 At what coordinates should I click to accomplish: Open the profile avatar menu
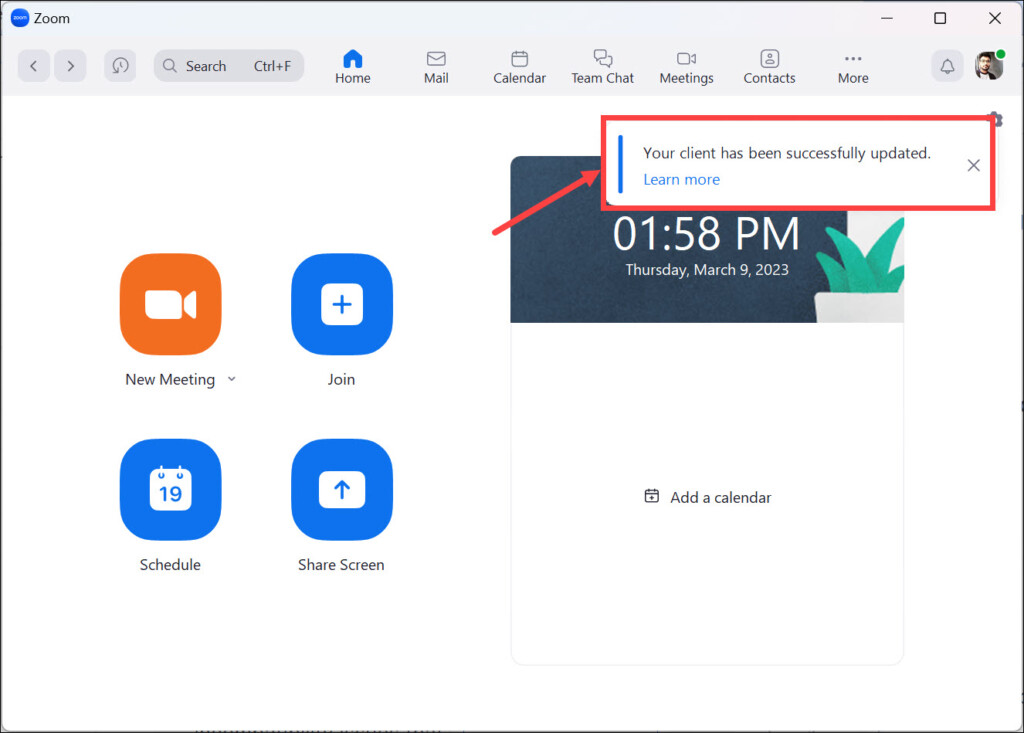pos(989,66)
